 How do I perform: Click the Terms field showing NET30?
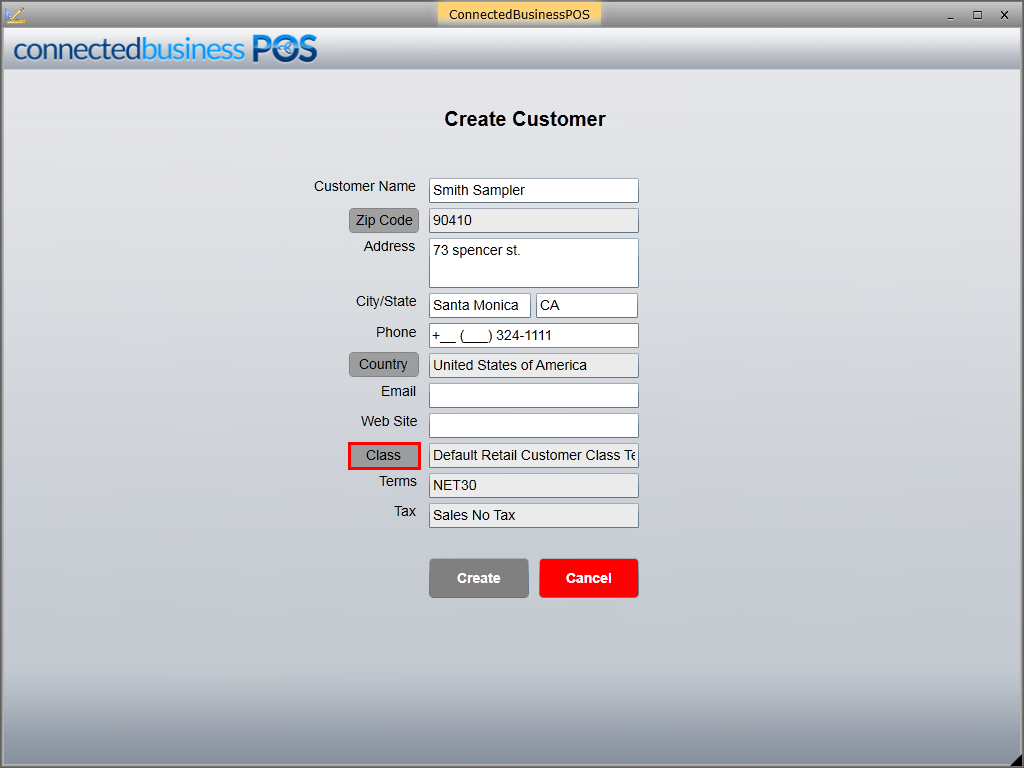(x=534, y=485)
